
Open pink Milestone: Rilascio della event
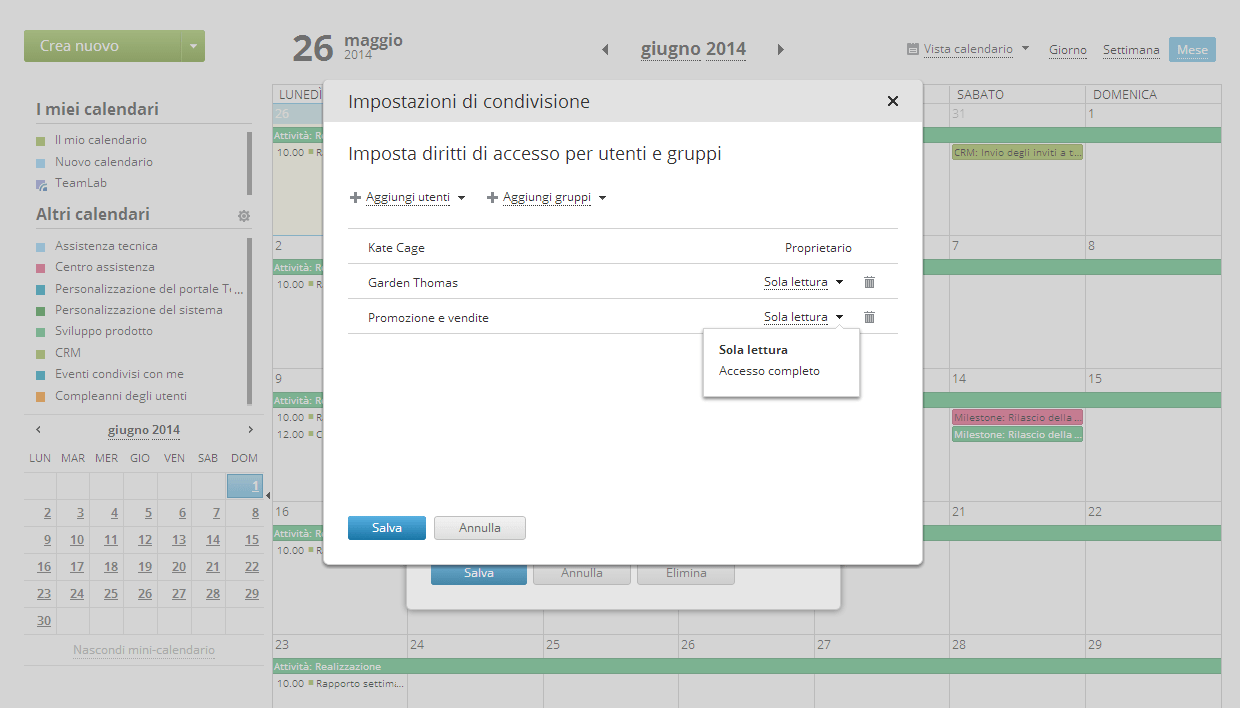(x=1017, y=417)
